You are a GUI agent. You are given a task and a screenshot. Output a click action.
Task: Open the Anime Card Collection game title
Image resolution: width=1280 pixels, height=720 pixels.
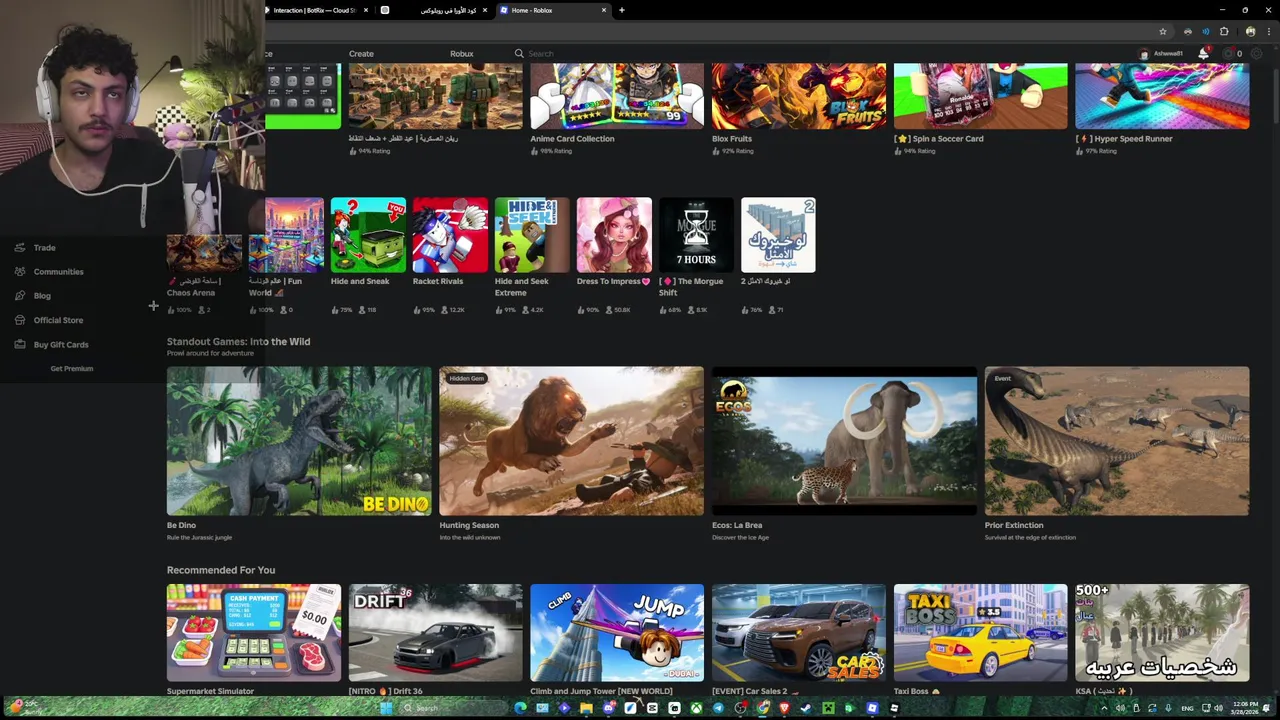pyautogui.click(x=572, y=139)
